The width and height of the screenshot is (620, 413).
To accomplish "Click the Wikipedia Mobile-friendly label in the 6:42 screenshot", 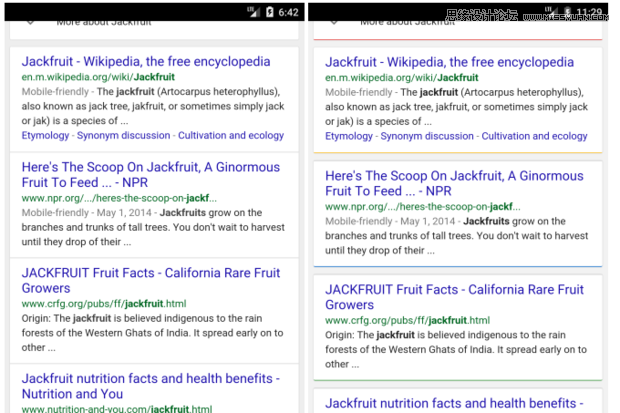I will pos(55,91).
